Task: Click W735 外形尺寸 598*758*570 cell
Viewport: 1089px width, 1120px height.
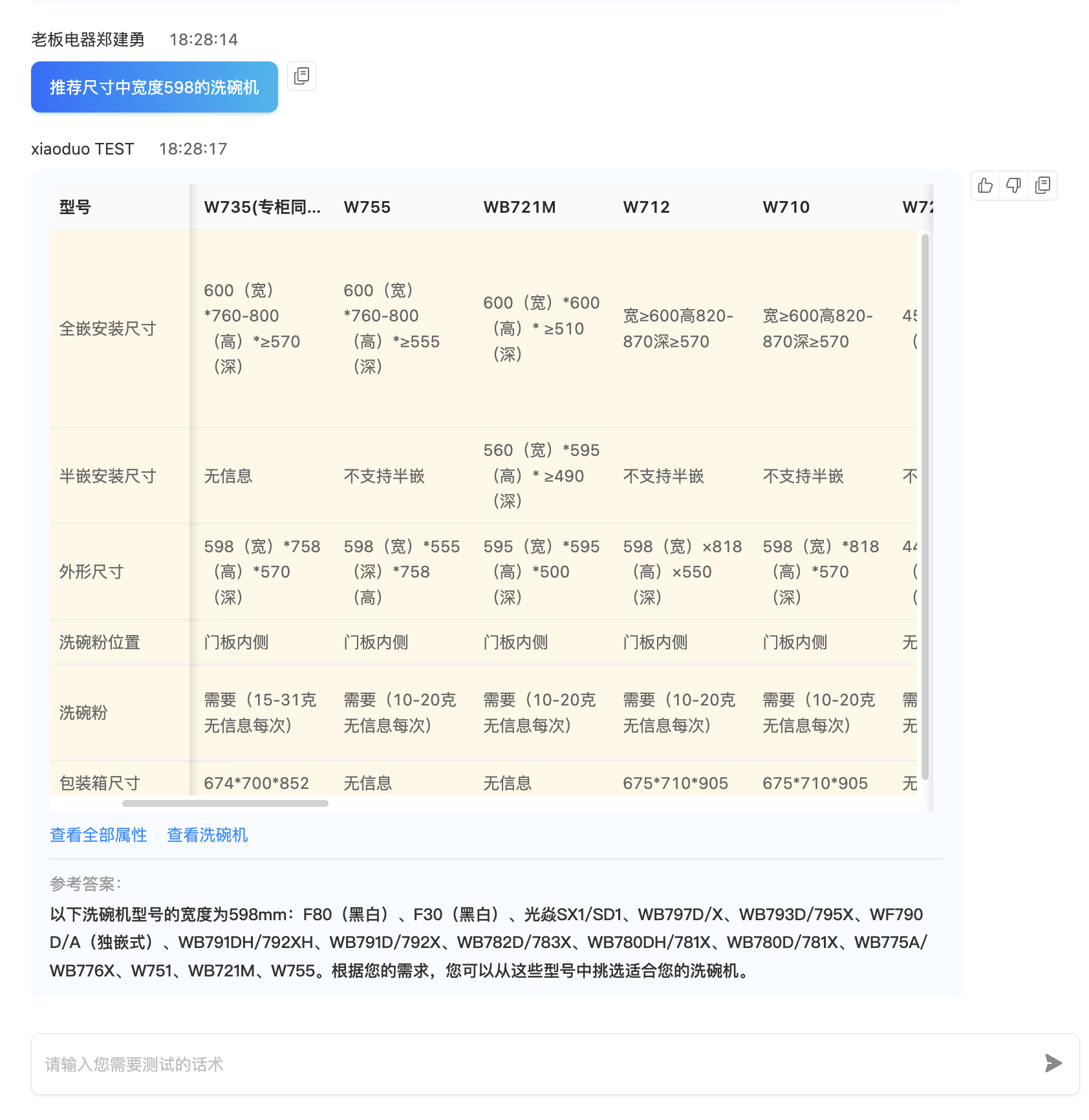Action: 262,572
